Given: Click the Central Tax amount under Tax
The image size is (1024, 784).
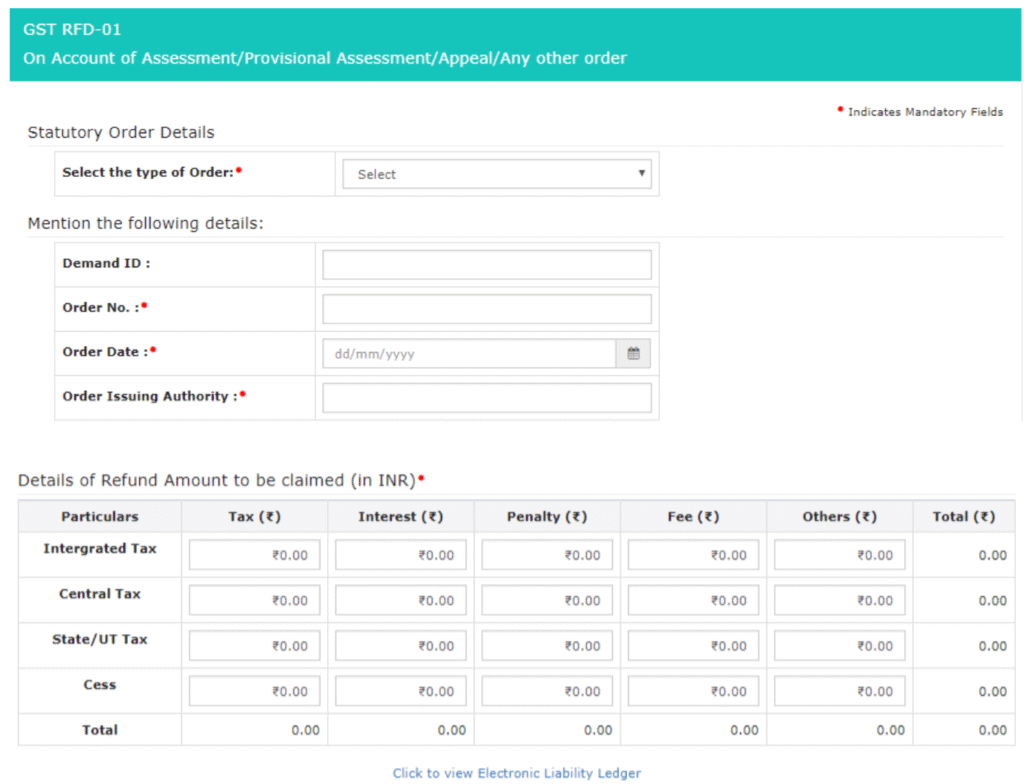Looking at the screenshot, I should 254,600.
